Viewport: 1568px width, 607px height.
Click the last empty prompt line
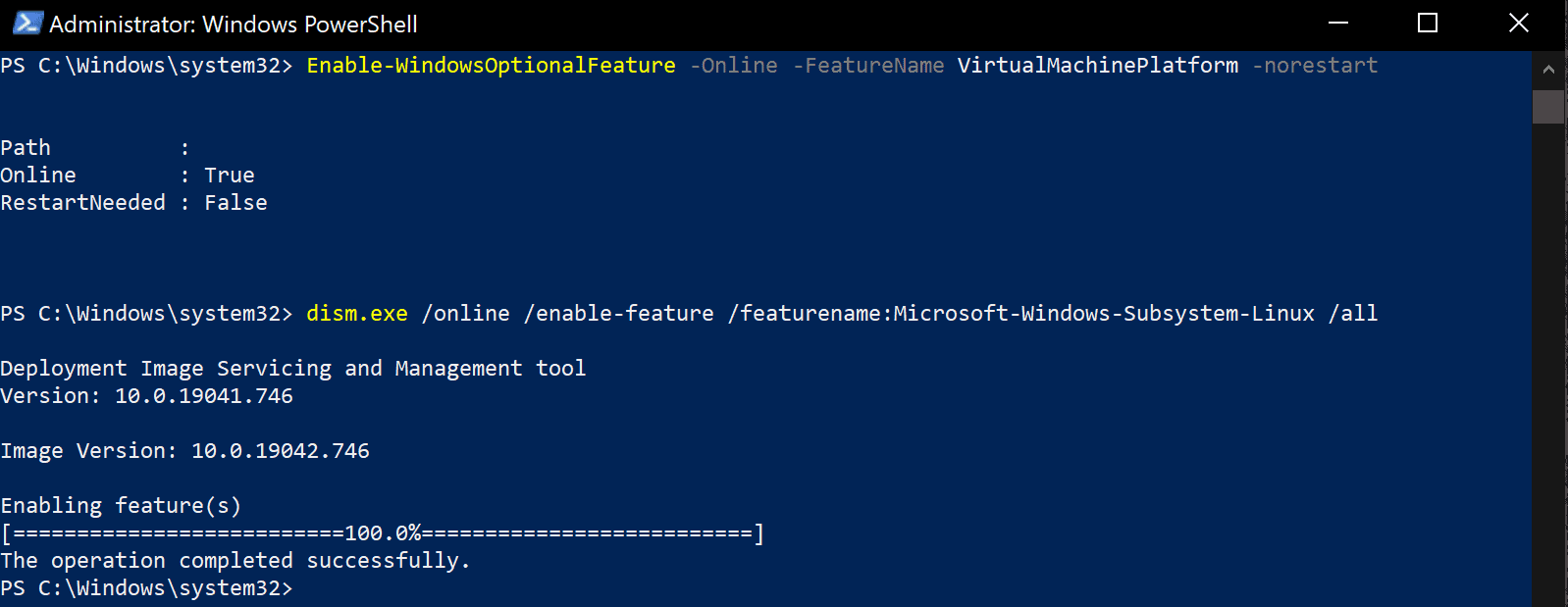[x=147, y=588]
